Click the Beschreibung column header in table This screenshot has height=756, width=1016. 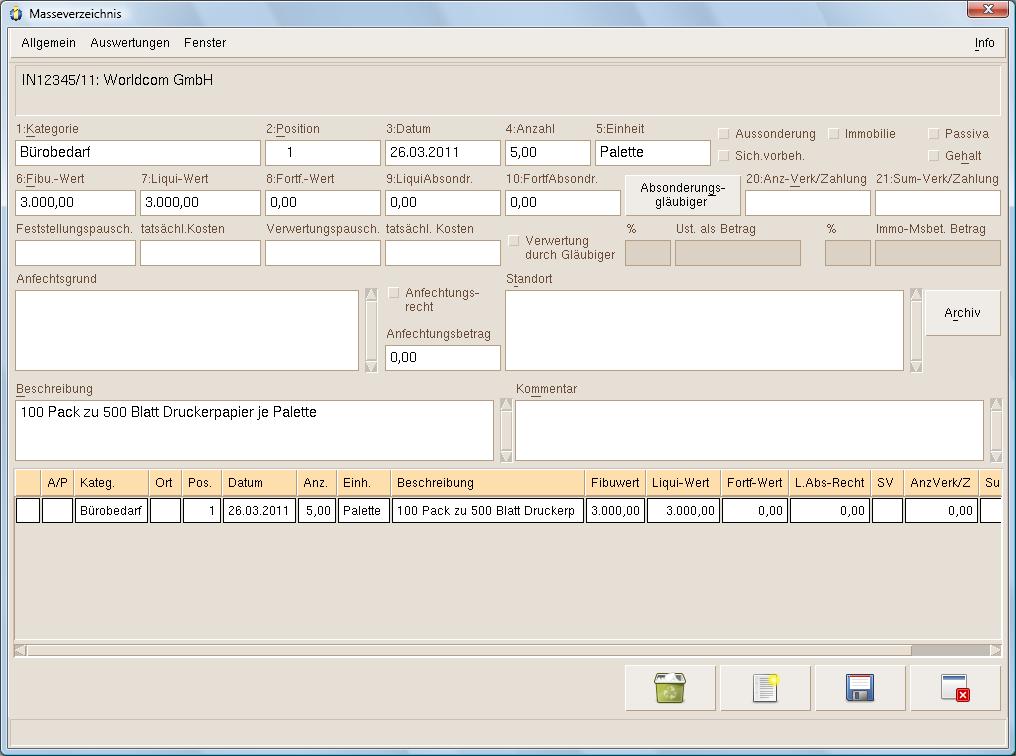click(x=487, y=483)
